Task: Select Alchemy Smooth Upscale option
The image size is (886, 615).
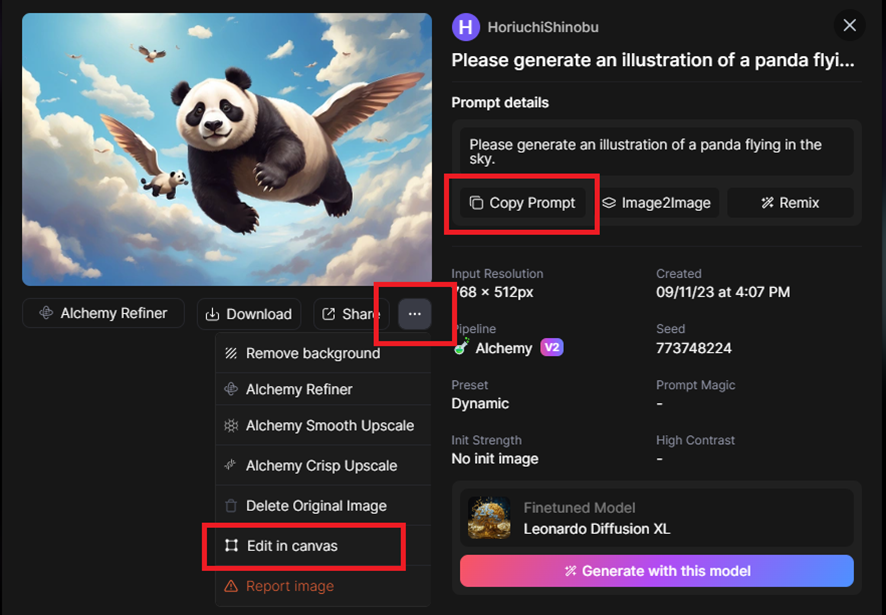Action: [x=323, y=425]
